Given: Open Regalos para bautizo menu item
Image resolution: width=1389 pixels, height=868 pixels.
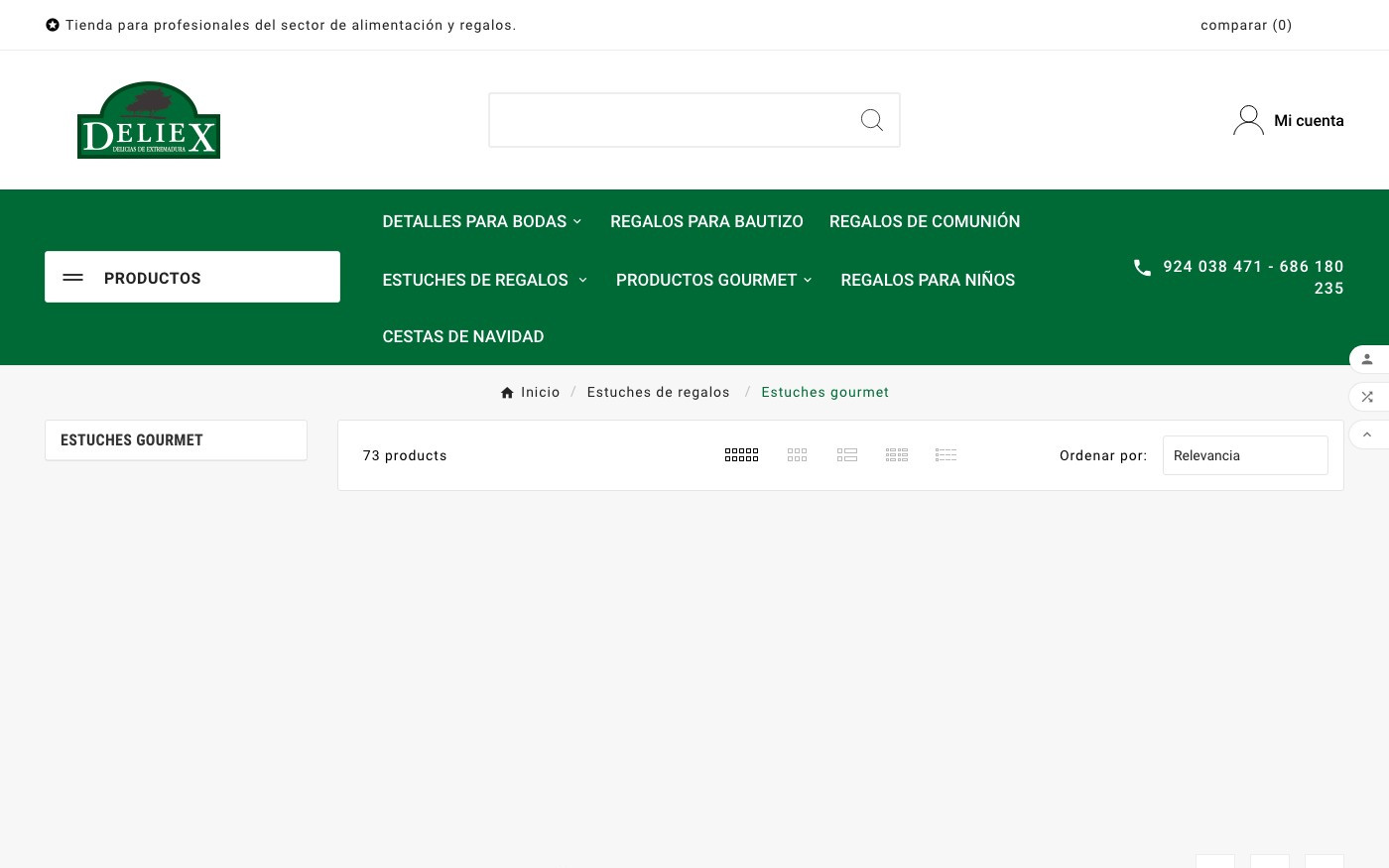Looking at the screenshot, I should [x=706, y=221].
